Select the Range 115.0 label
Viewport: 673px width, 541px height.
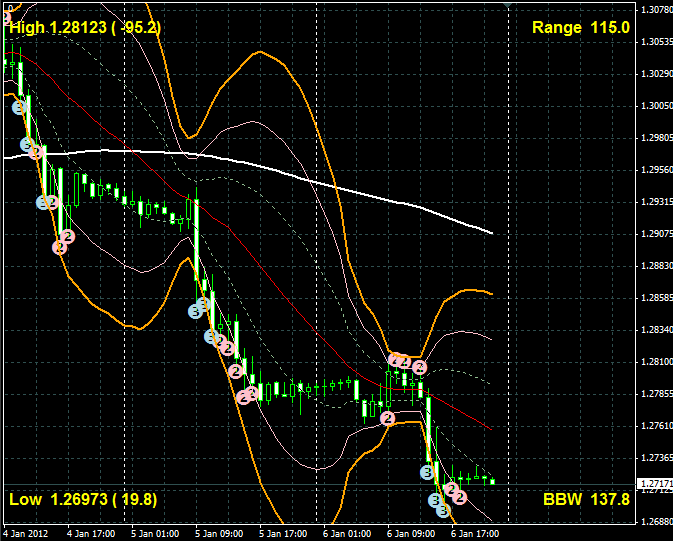[x=580, y=28]
